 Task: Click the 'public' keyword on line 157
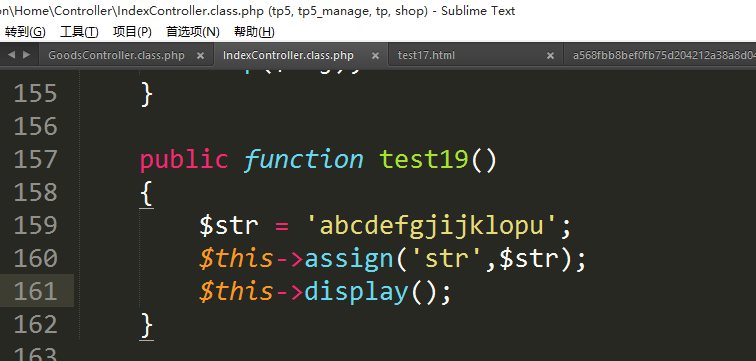[184, 160]
